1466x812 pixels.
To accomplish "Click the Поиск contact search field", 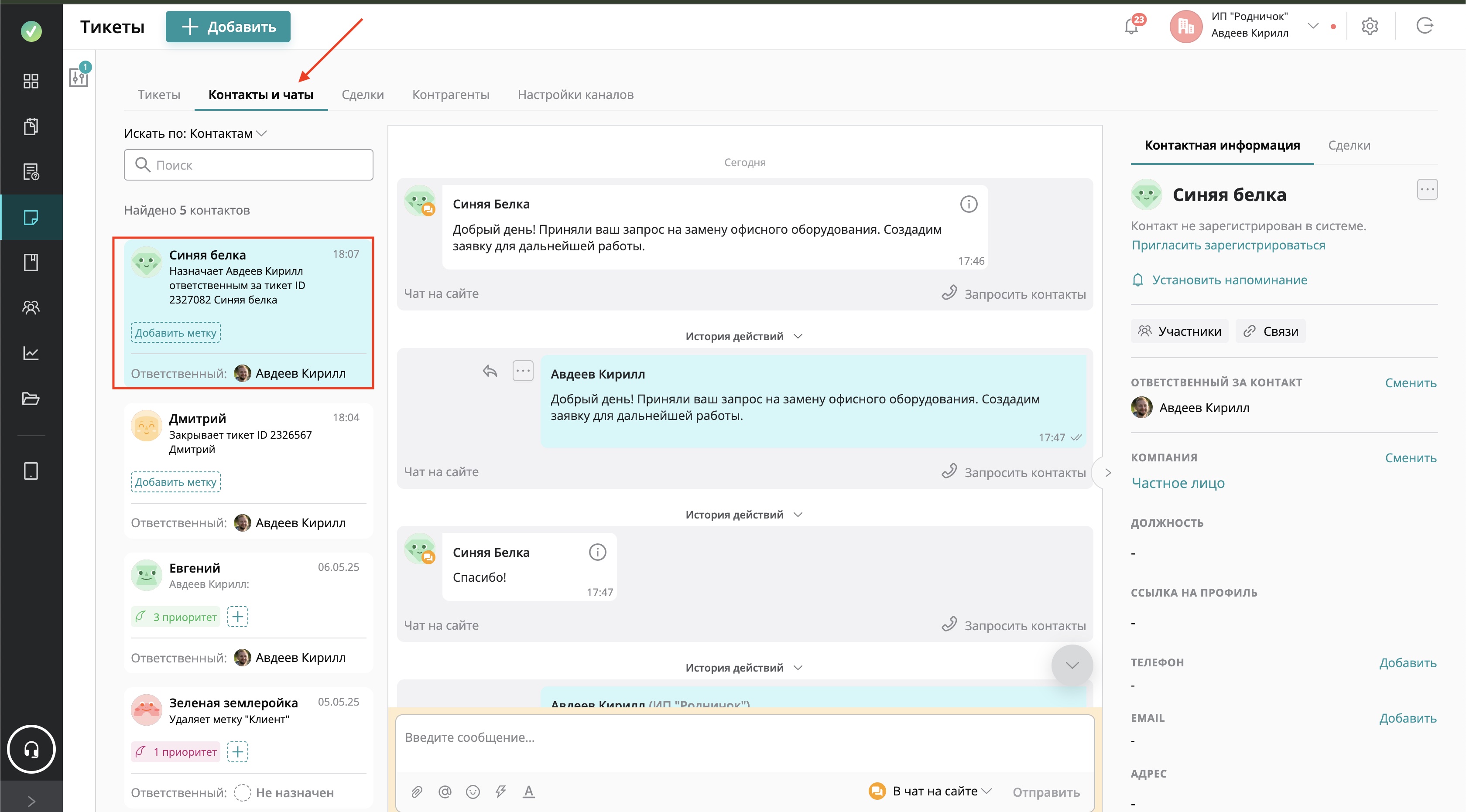I will tap(249, 165).
